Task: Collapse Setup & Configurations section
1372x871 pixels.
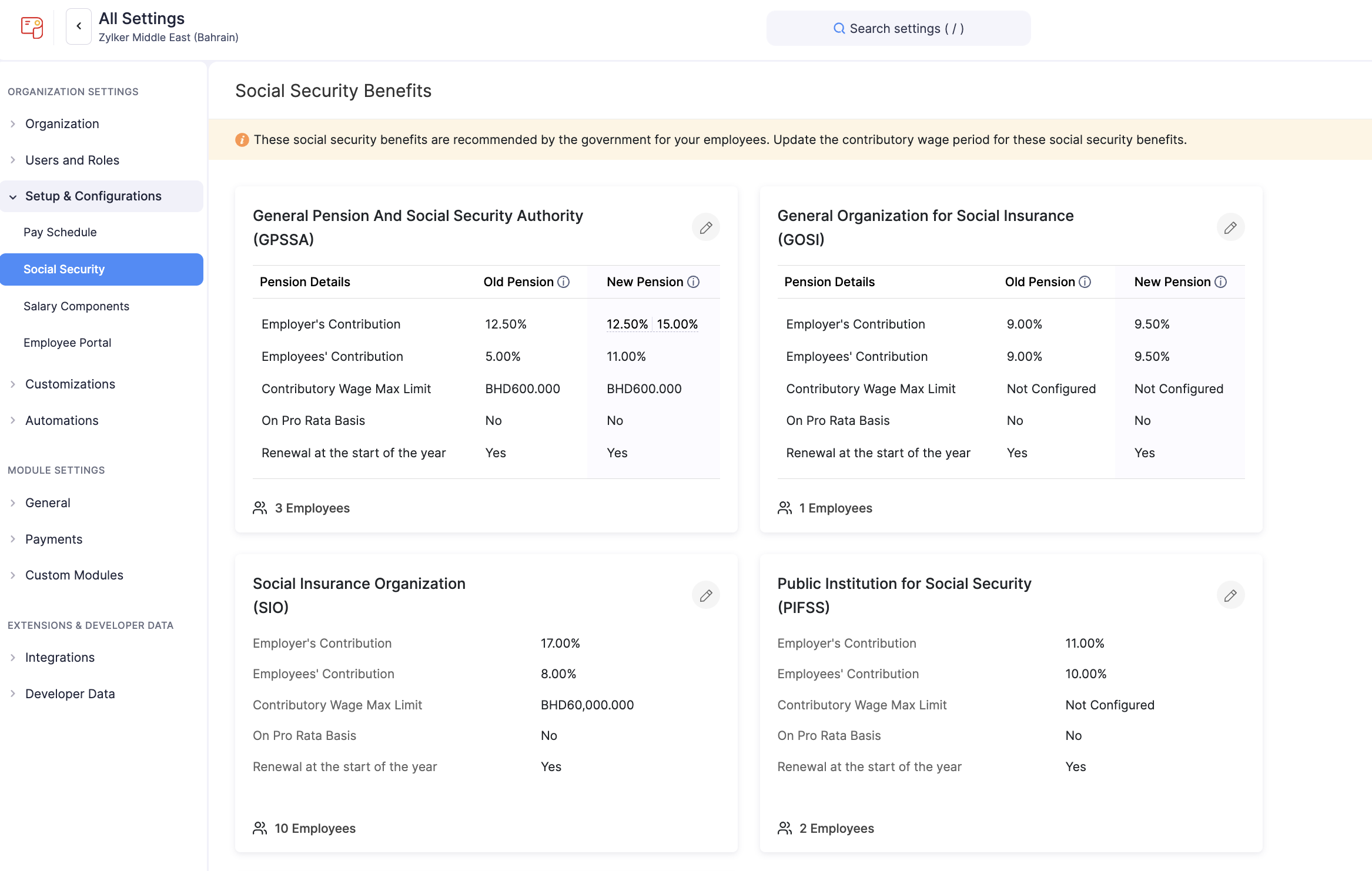Action: click(93, 196)
